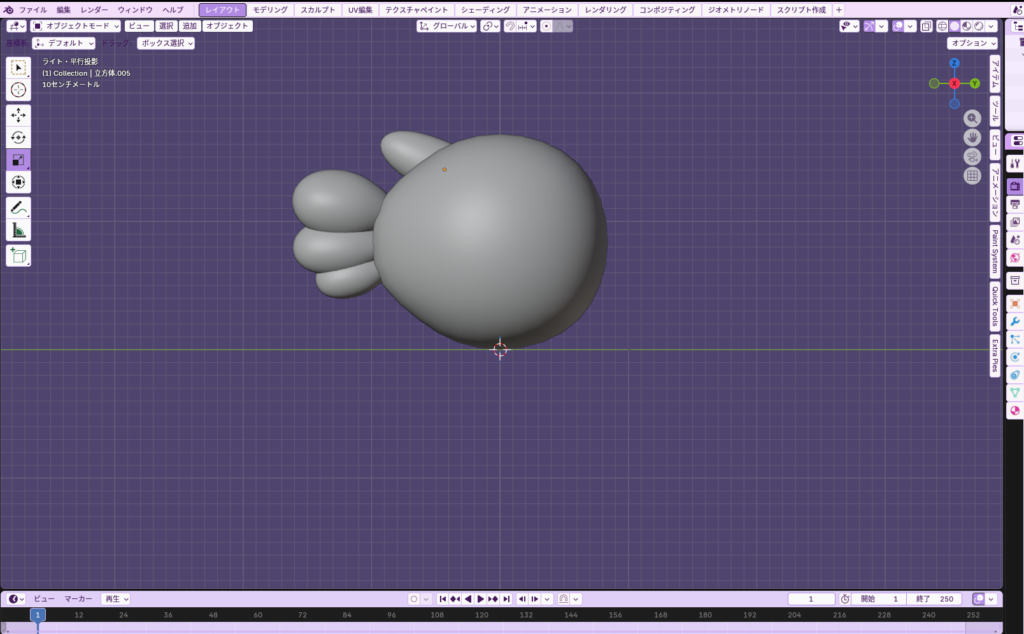Pick the Add Cube tool
The height and width of the screenshot is (634, 1024).
(18, 256)
